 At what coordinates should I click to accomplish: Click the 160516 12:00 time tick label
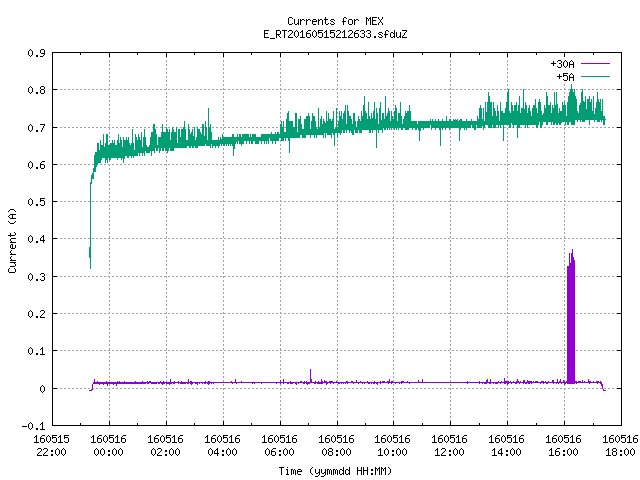(449, 445)
